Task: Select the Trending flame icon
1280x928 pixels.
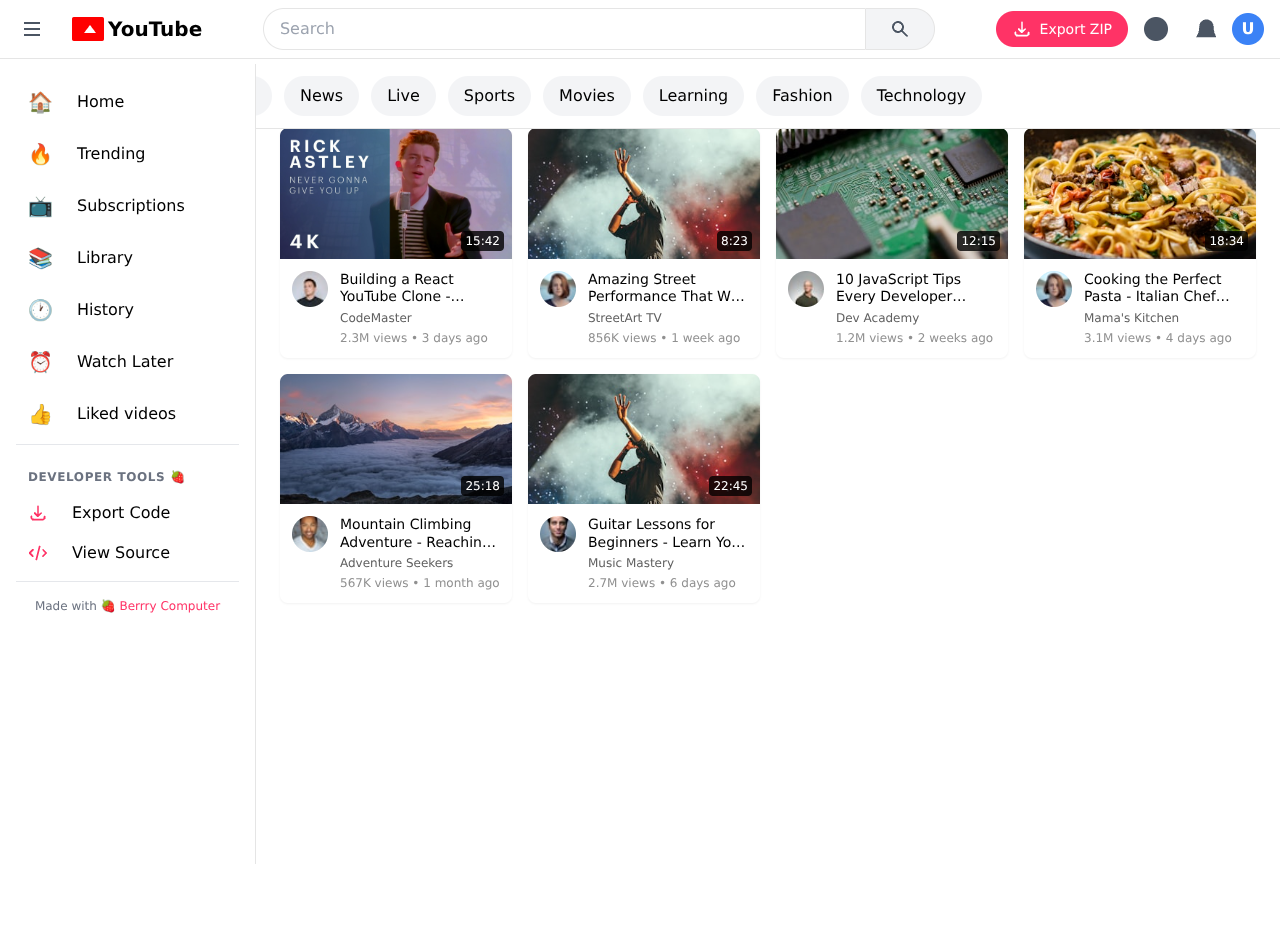Action: 39,153
